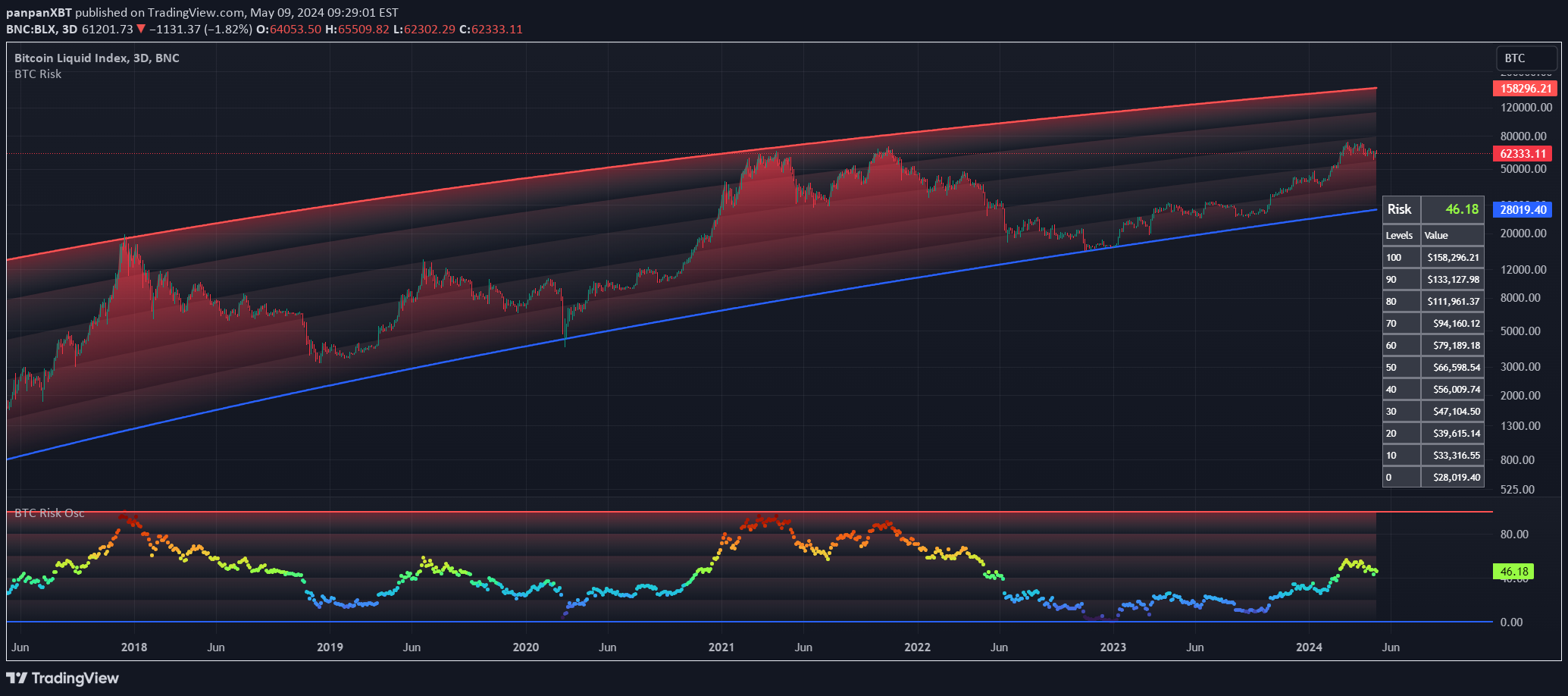This screenshot has height=696, width=1568.
Task: Click the 80.00 oscillator axis tick
Action: [1515, 534]
